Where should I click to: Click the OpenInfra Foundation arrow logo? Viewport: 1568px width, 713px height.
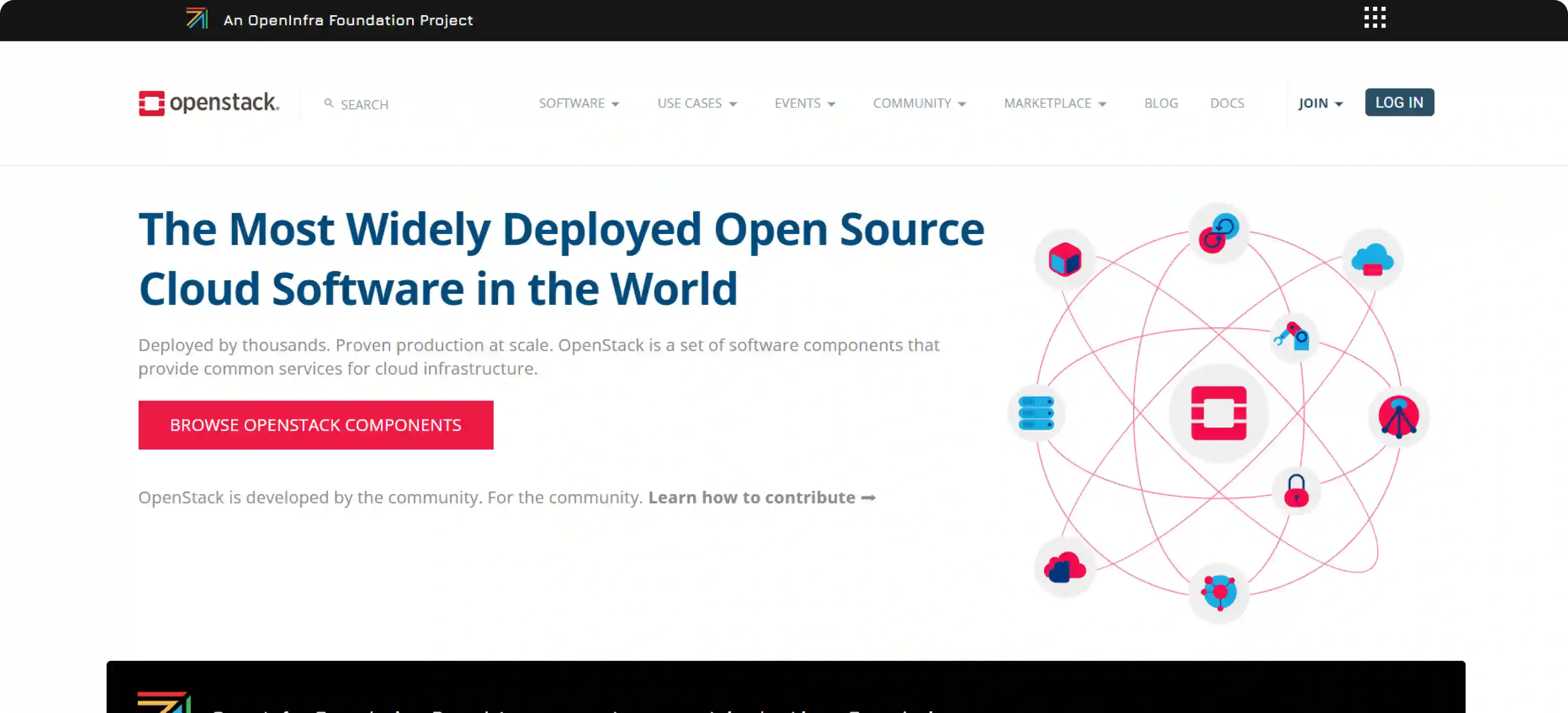[196, 19]
